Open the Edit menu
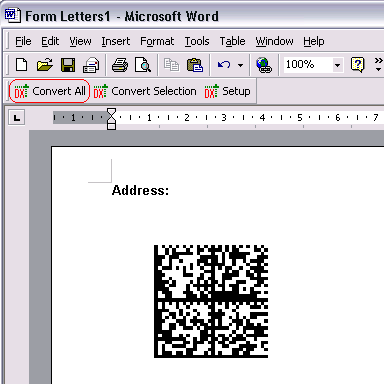Image resolution: width=384 pixels, height=384 pixels. [50, 41]
